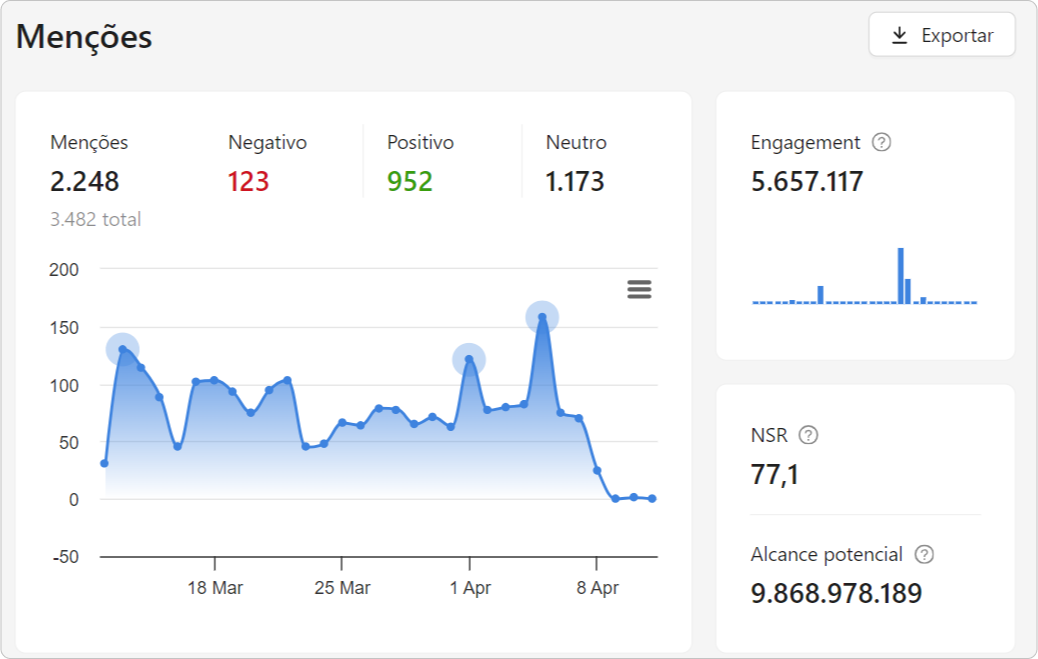Click the highest peak marker near 160
Screen dimensions: 1038x659
click(x=542, y=317)
